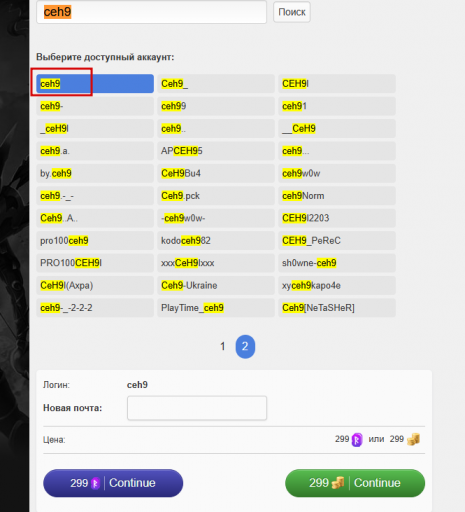Choose account sh0wne-ceh9
This screenshot has width=465, height=512.
click(x=337, y=263)
